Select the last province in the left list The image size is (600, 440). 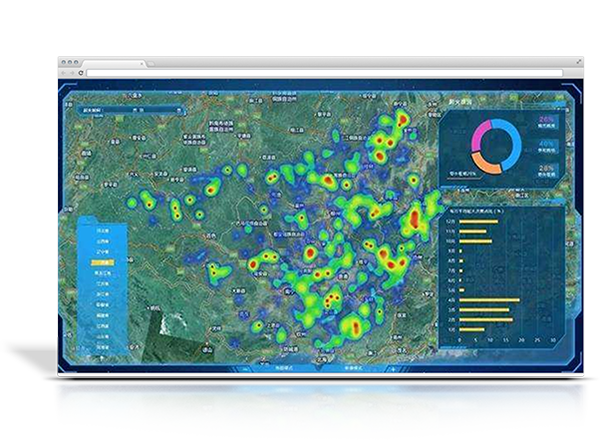(104, 347)
